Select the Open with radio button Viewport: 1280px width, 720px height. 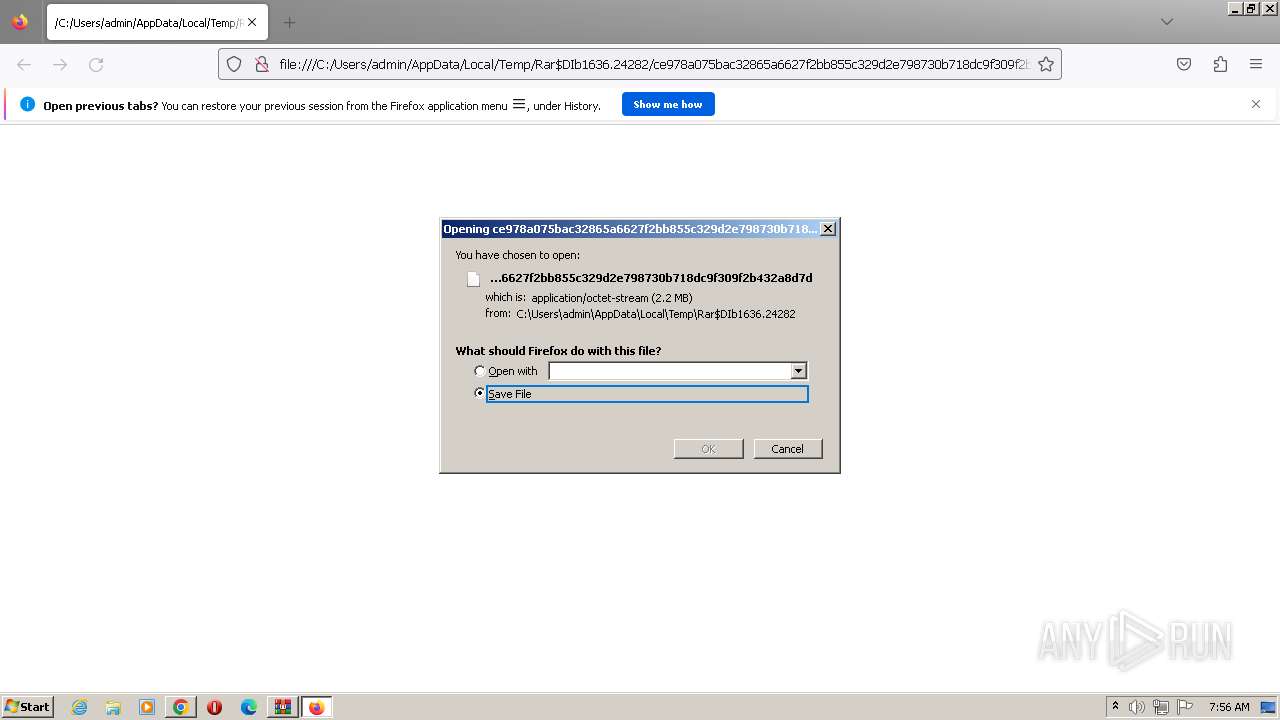[x=480, y=371]
